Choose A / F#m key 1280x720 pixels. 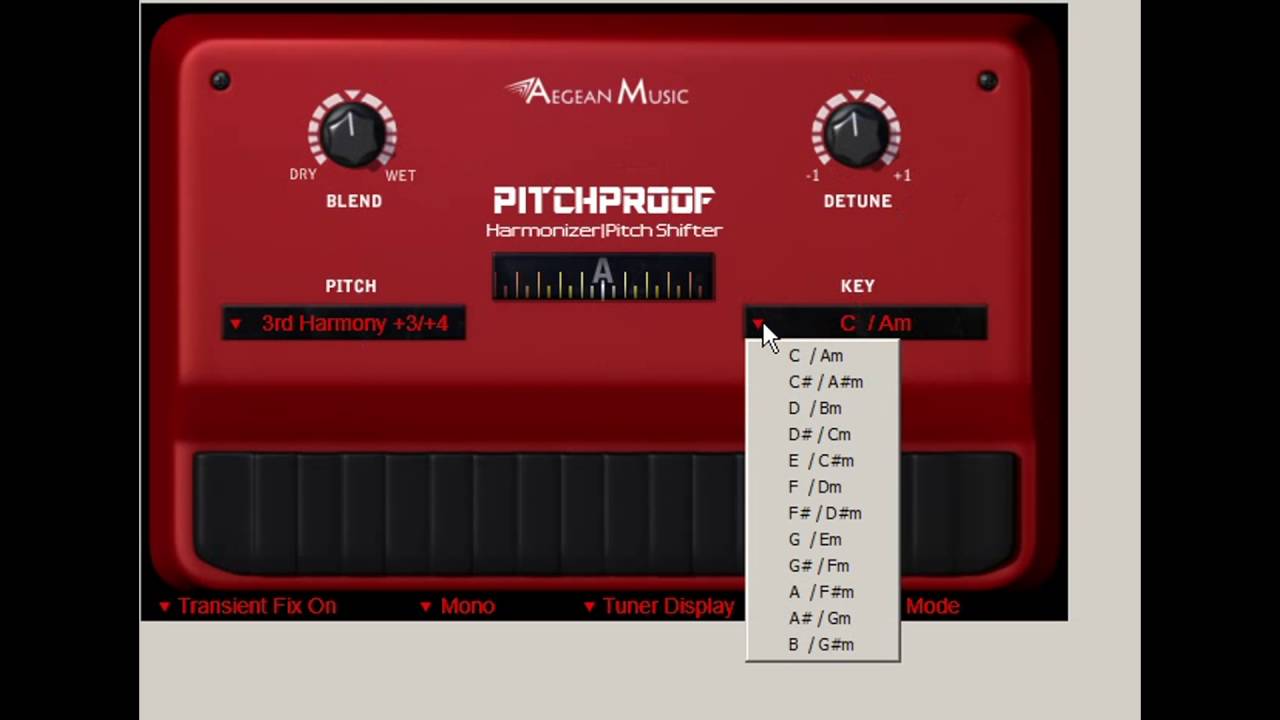[x=823, y=592]
